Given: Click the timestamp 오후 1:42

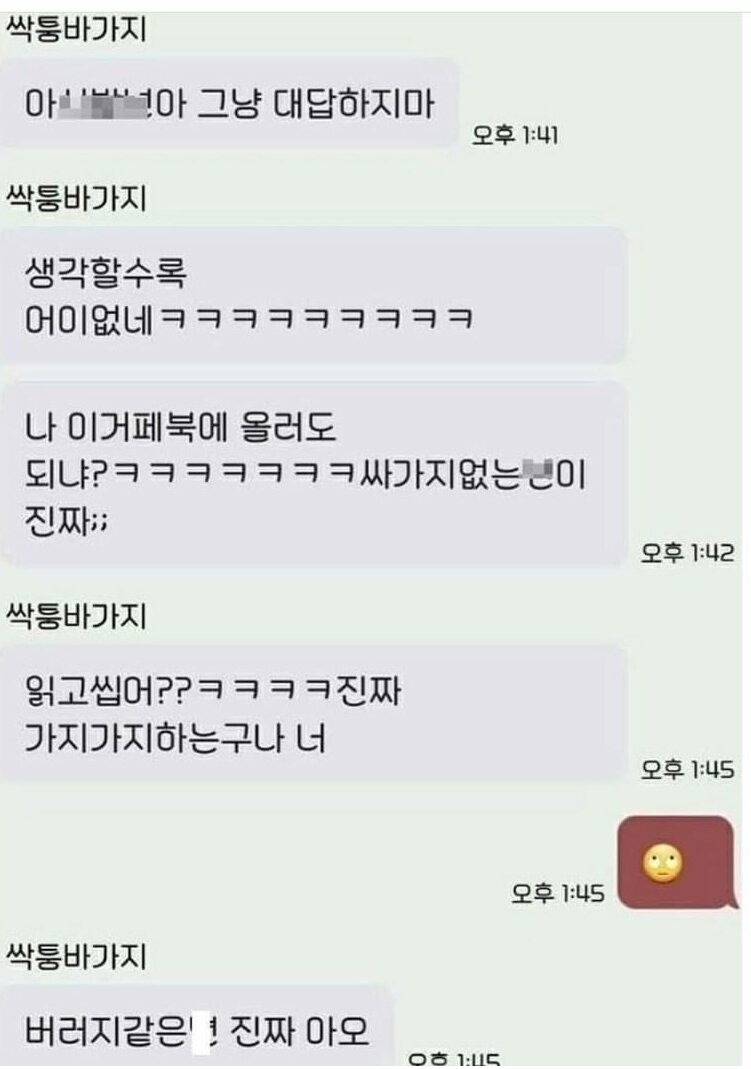Looking at the screenshot, I should [687, 553].
